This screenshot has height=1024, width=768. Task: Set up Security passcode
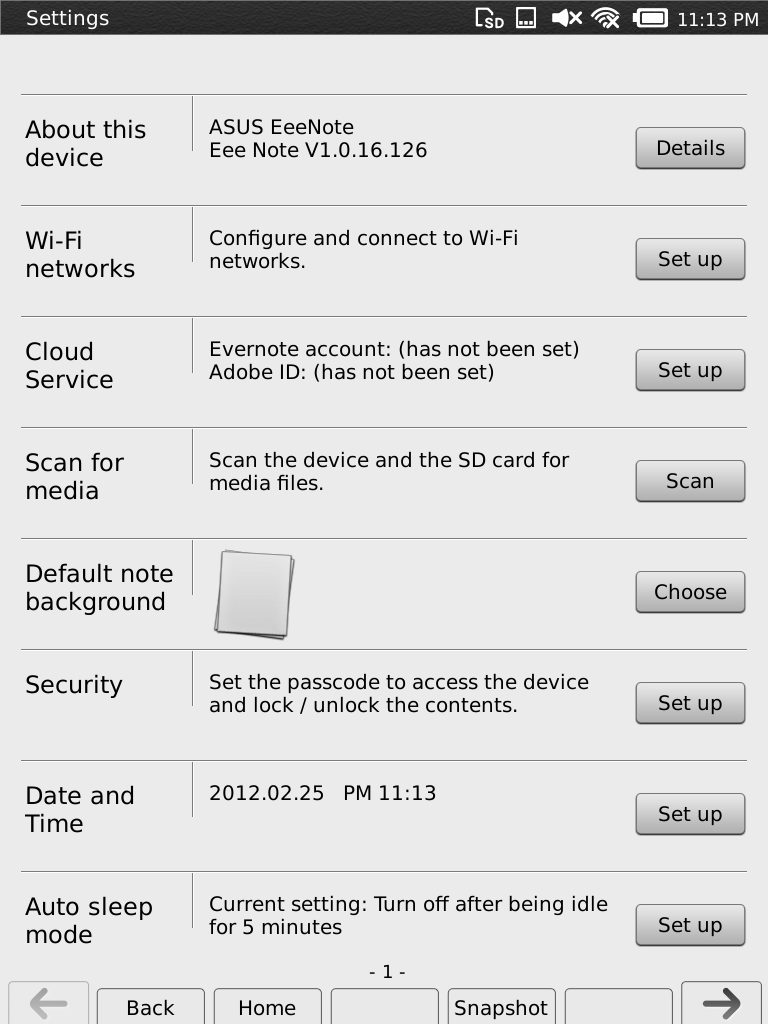pos(690,703)
